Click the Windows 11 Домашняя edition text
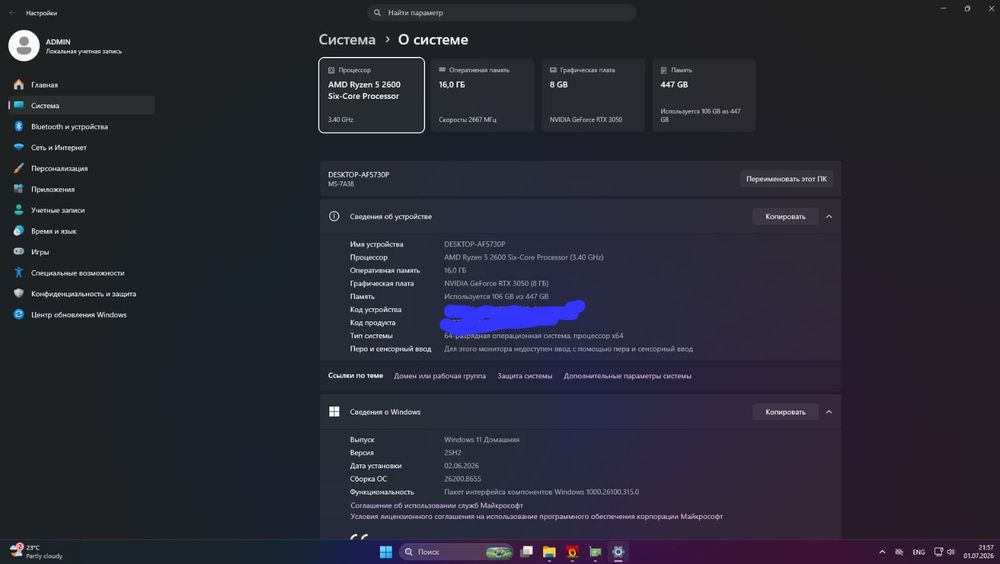Image resolution: width=1000 pixels, height=564 pixels. pos(482,440)
